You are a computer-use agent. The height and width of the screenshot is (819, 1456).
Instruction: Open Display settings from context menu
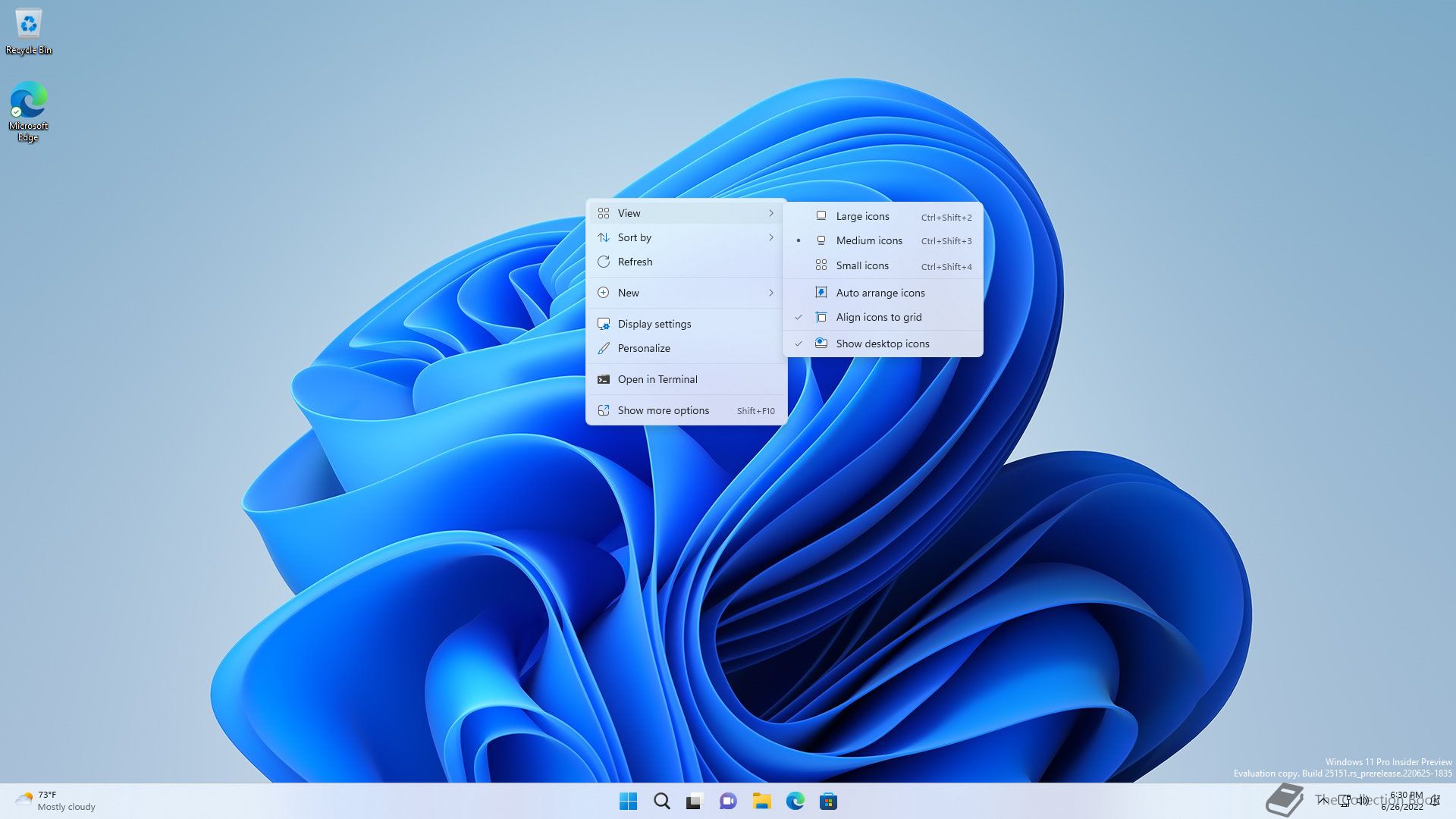pyautogui.click(x=686, y=324)
